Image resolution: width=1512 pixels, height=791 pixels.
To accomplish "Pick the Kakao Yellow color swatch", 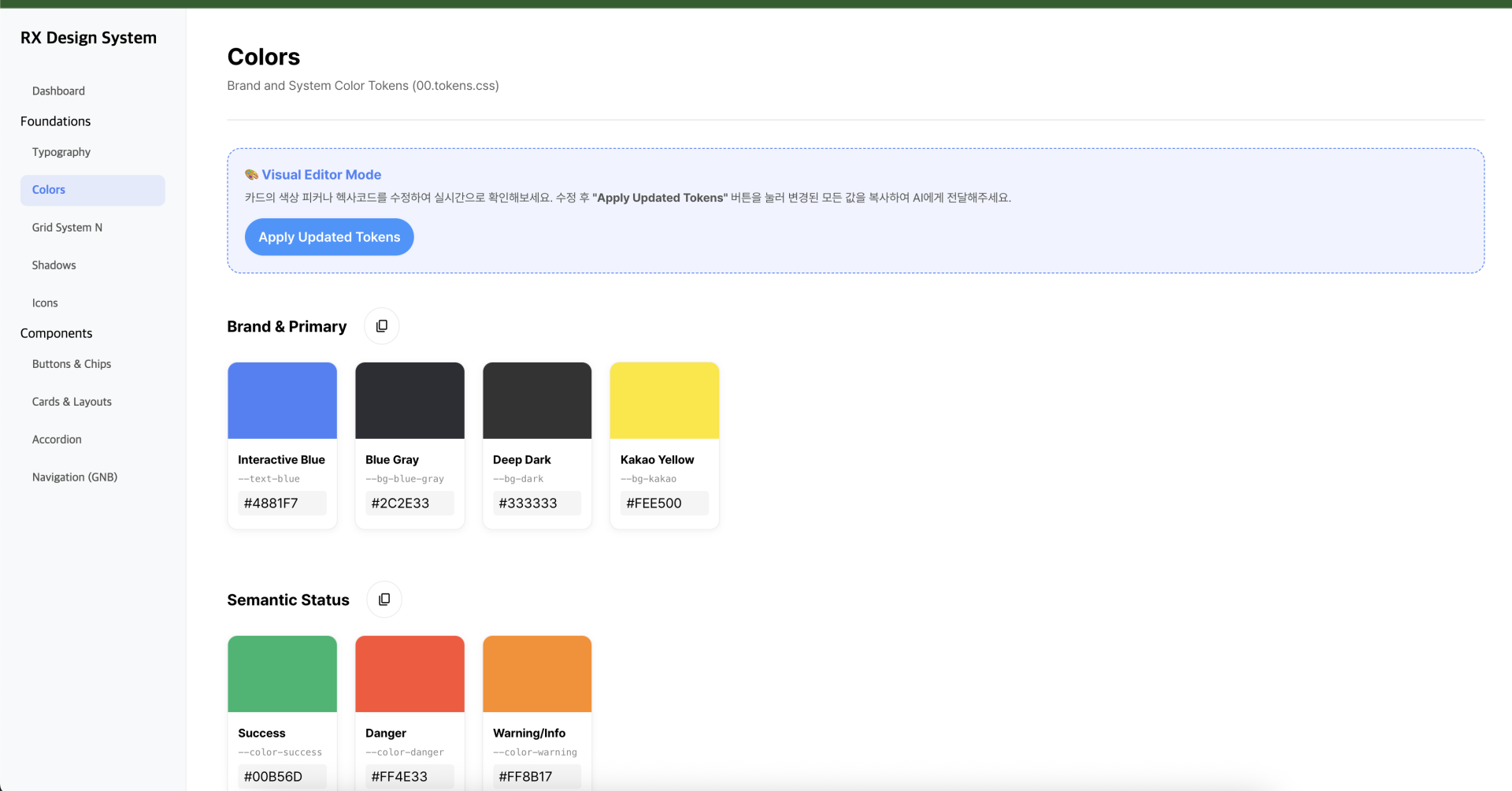I will [x=664, y=400].
